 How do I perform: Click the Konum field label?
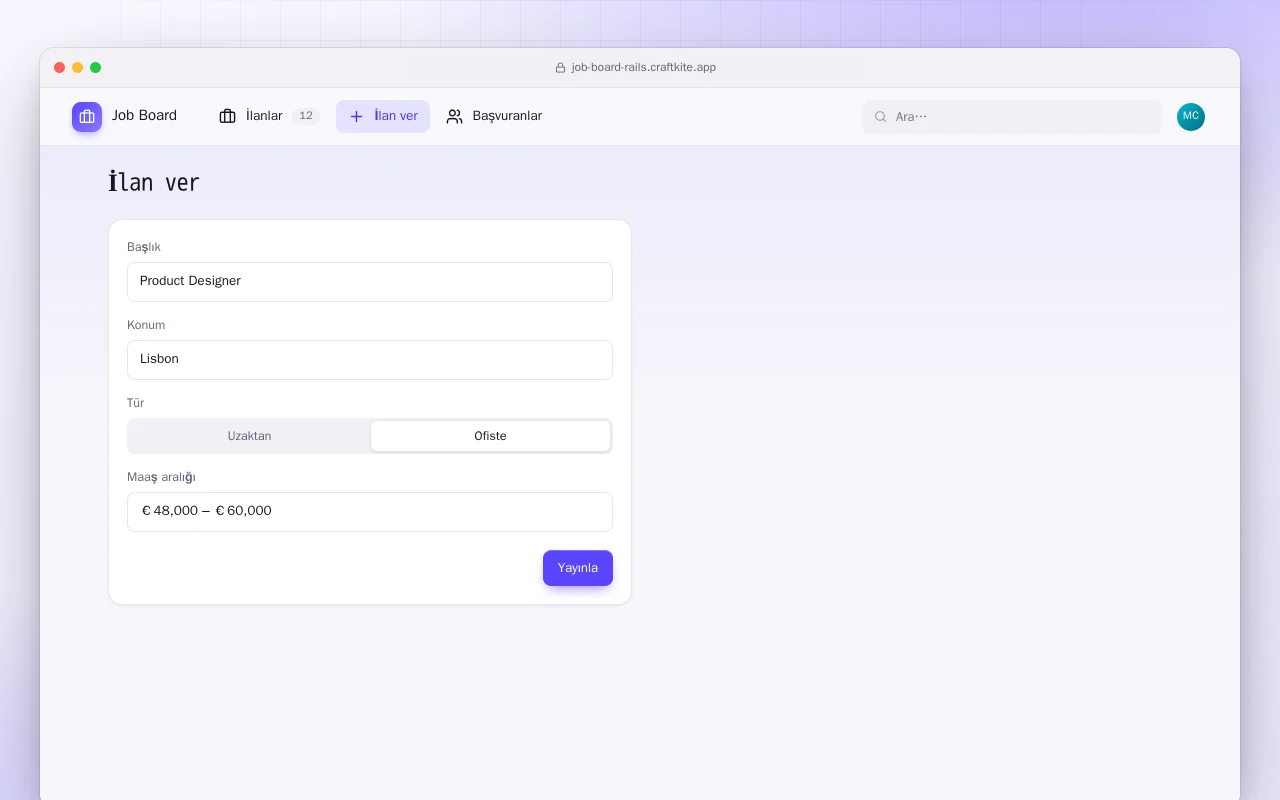[146, 325]
